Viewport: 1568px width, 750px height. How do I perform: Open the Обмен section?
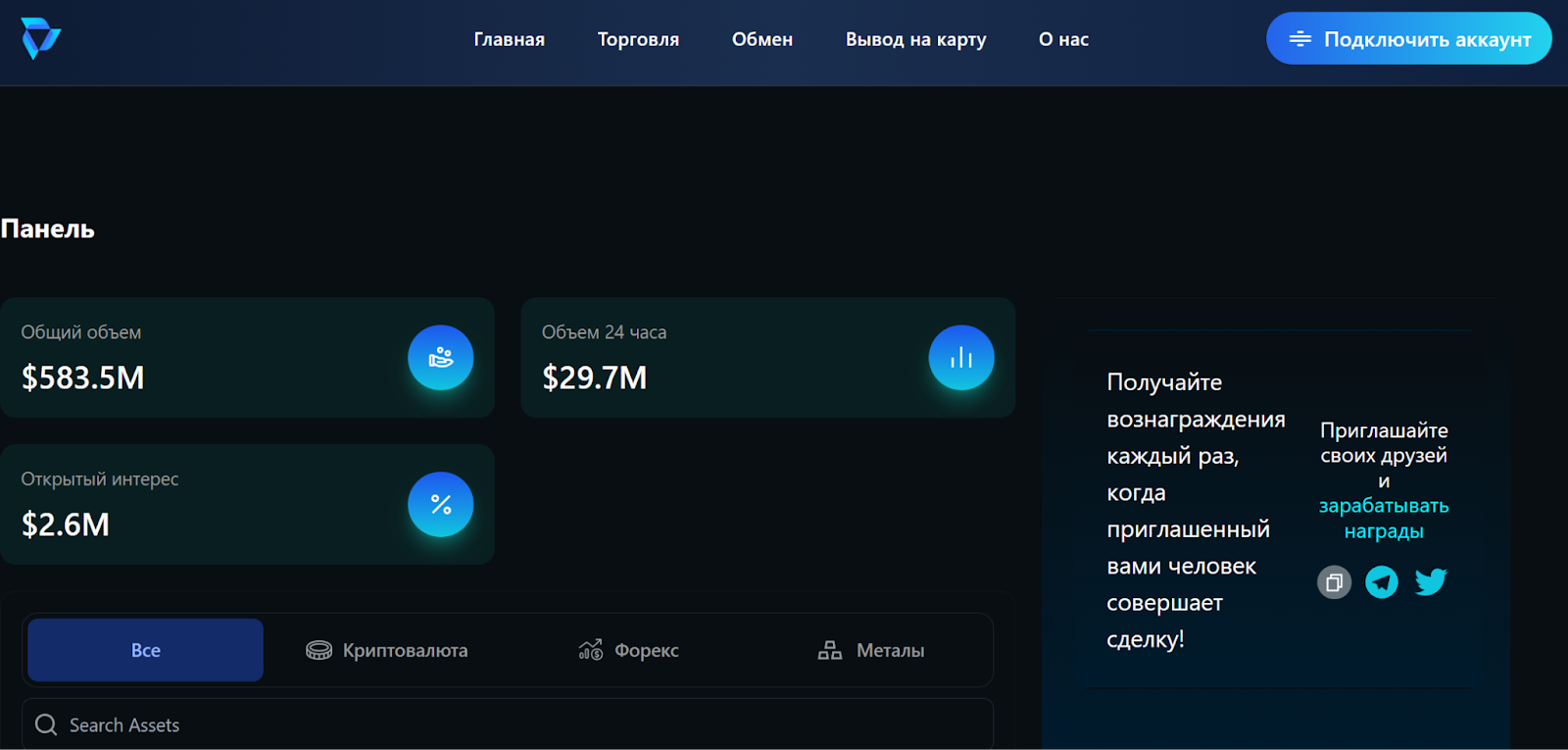761,39
